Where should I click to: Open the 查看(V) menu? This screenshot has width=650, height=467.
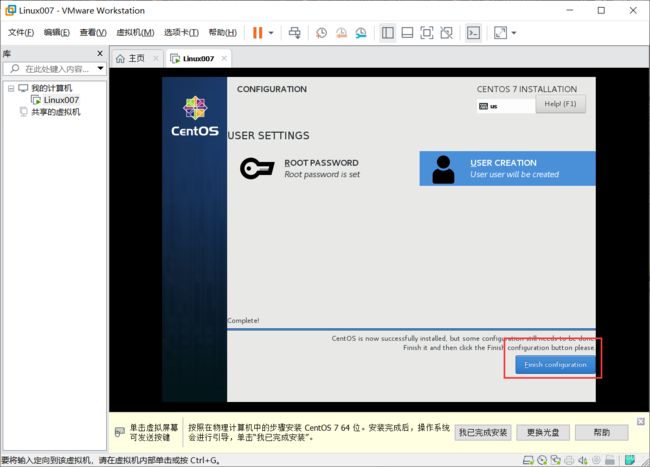(93, 32)
